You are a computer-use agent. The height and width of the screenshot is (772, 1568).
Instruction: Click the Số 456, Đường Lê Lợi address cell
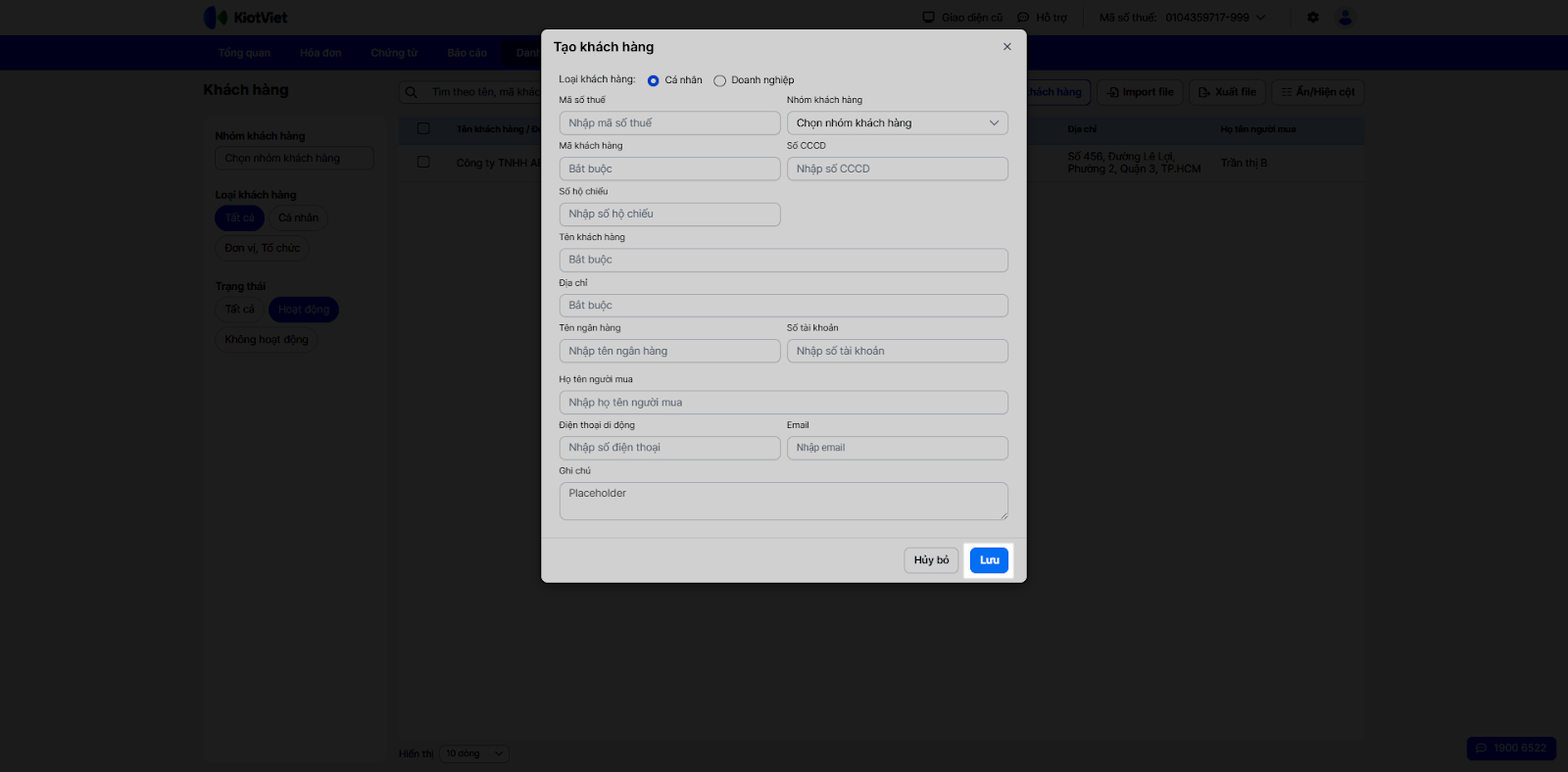(x=1134, y=163)
